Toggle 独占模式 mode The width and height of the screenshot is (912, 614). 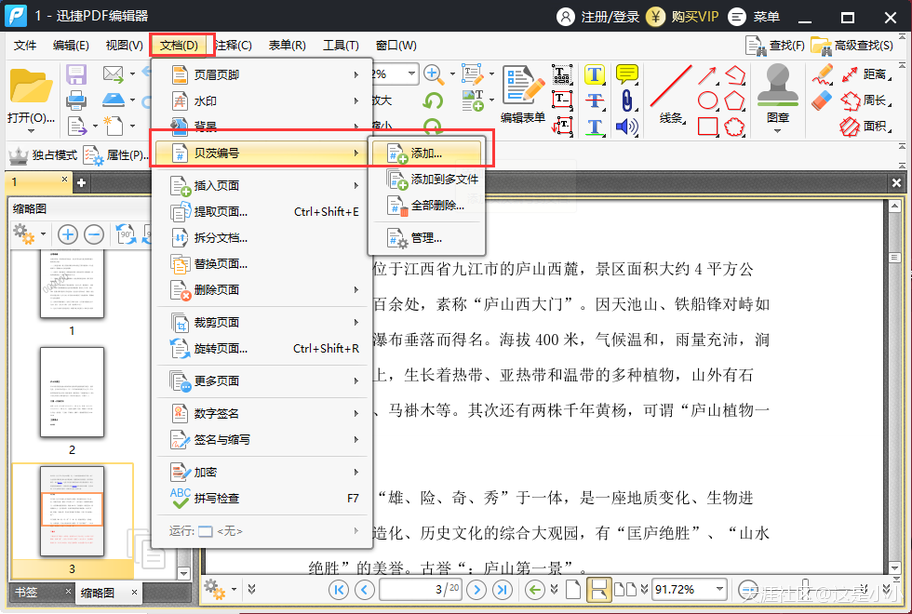[x=43, y=155]
